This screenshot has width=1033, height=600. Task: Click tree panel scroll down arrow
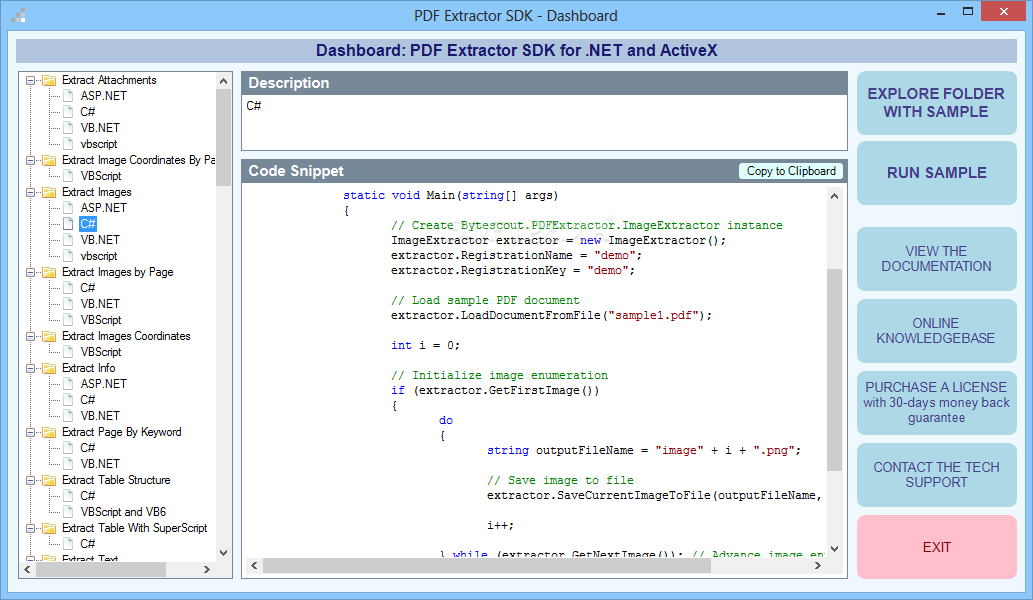point(223,553)
